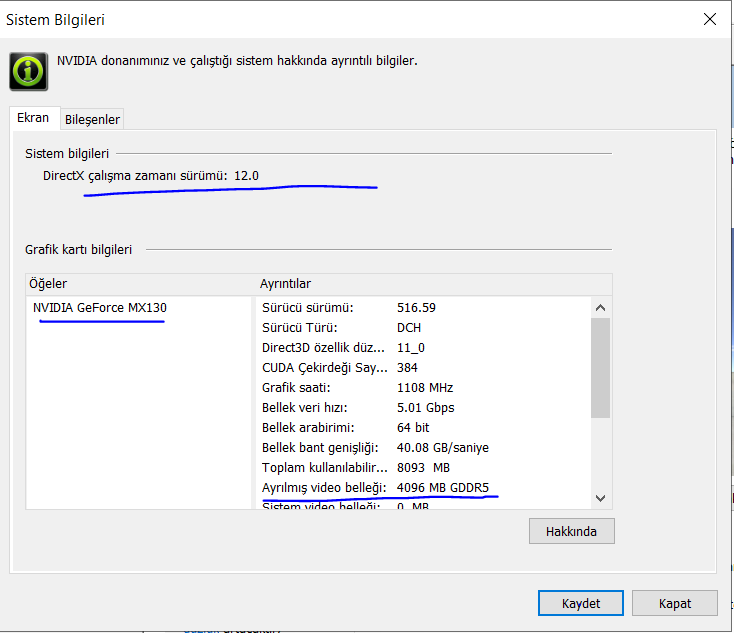Click the Sürücü Türü label
Viewport: 734px width, 633px height.
click(300, 328)
